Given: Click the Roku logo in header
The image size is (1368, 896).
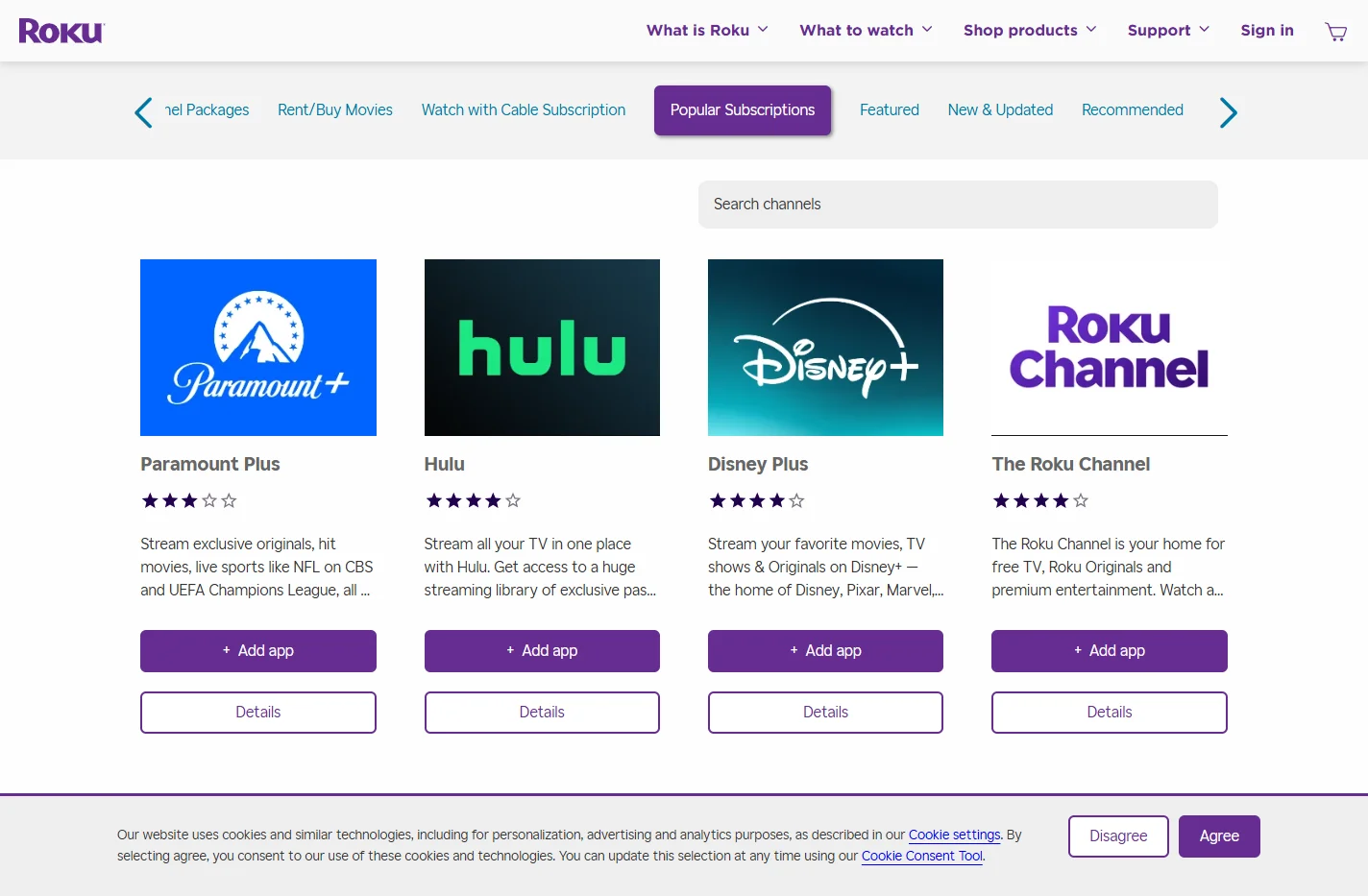Looking at the screenshot, I should point(61,31).
